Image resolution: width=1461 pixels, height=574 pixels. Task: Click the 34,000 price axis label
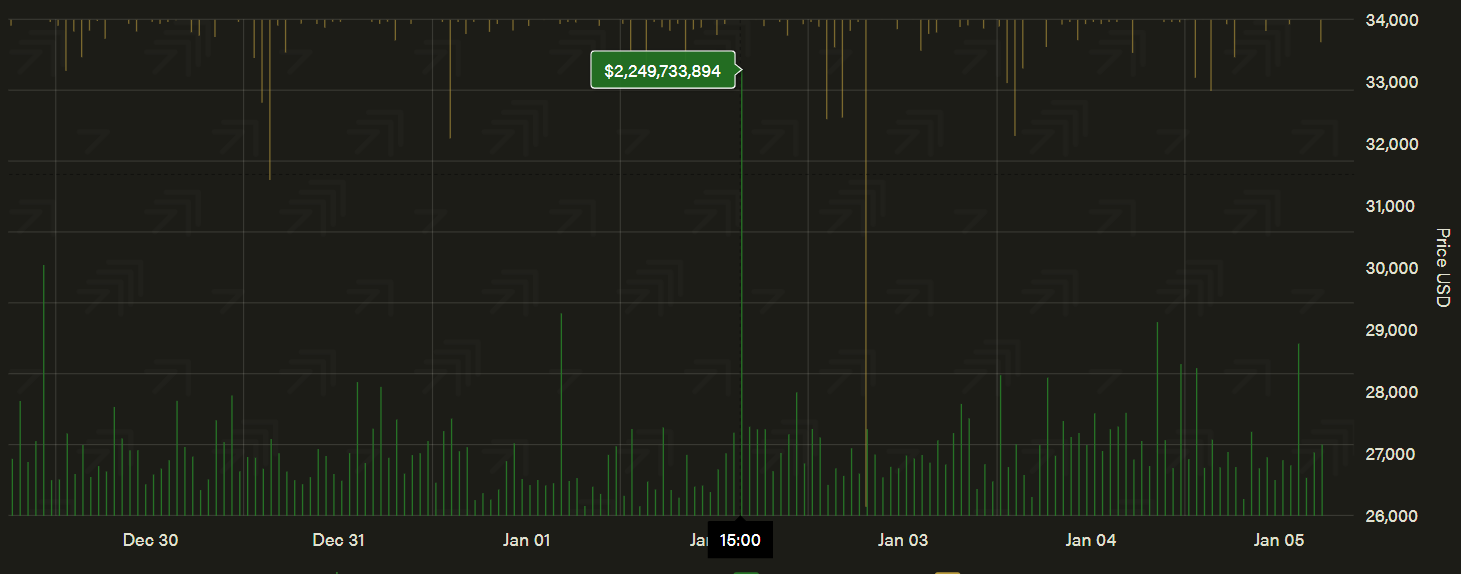tap(1391, 20)
